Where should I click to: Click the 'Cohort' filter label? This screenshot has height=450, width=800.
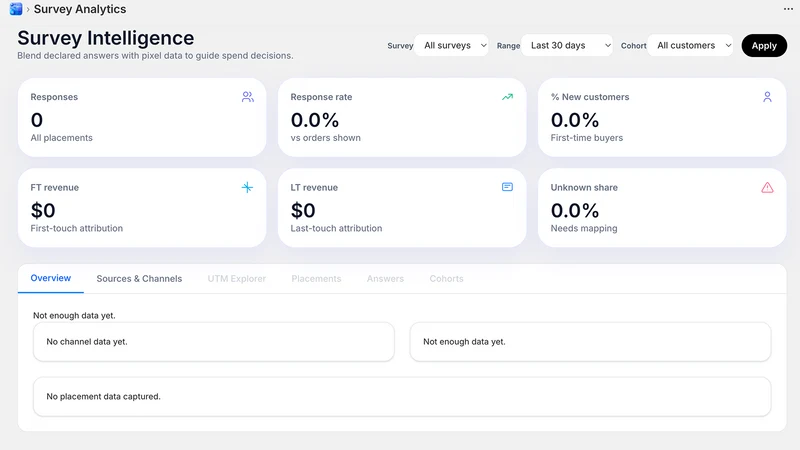[x=634, y=45]
